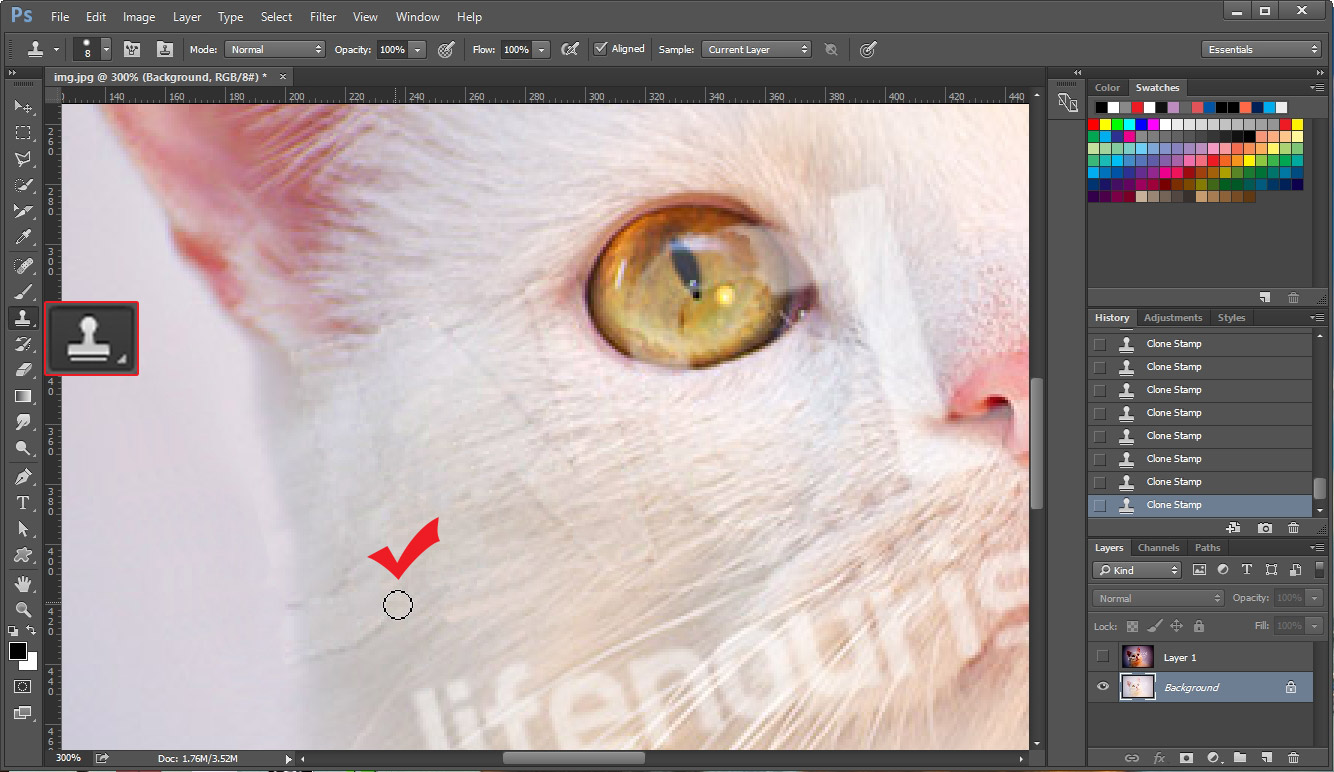Switch to the Channels tab
Viewport: 1334px width, 772px height.
(1159, 548)
